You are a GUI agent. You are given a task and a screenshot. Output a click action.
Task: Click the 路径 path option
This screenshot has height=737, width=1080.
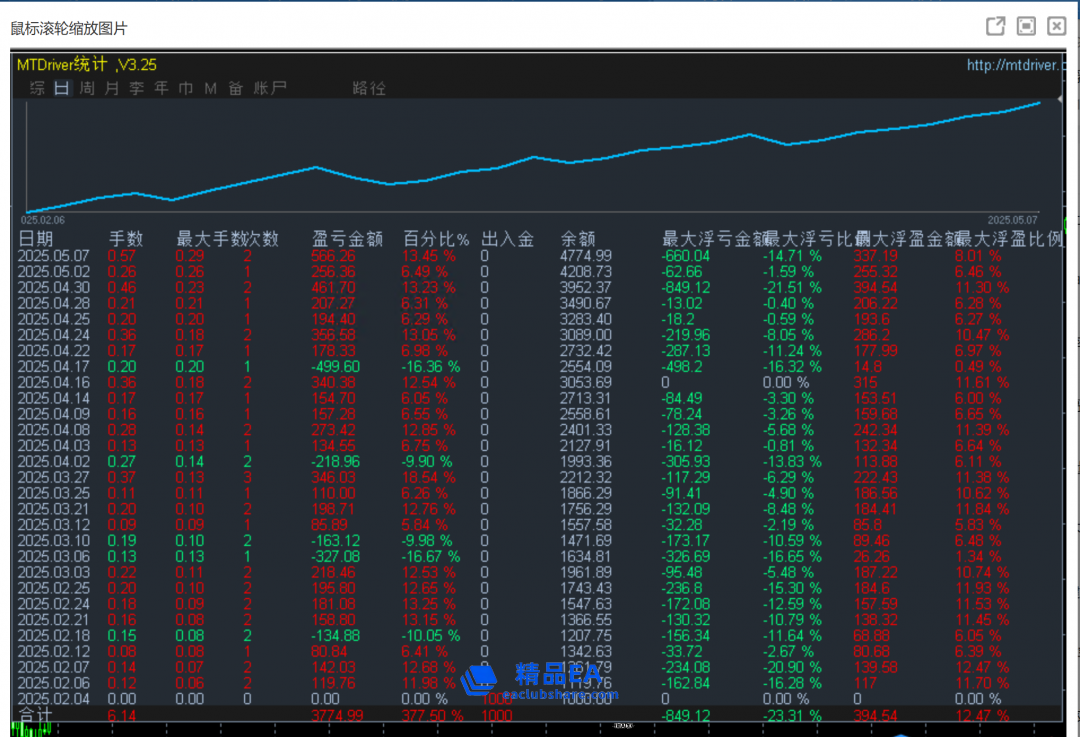pyautogui.click(x=369, y=89)
